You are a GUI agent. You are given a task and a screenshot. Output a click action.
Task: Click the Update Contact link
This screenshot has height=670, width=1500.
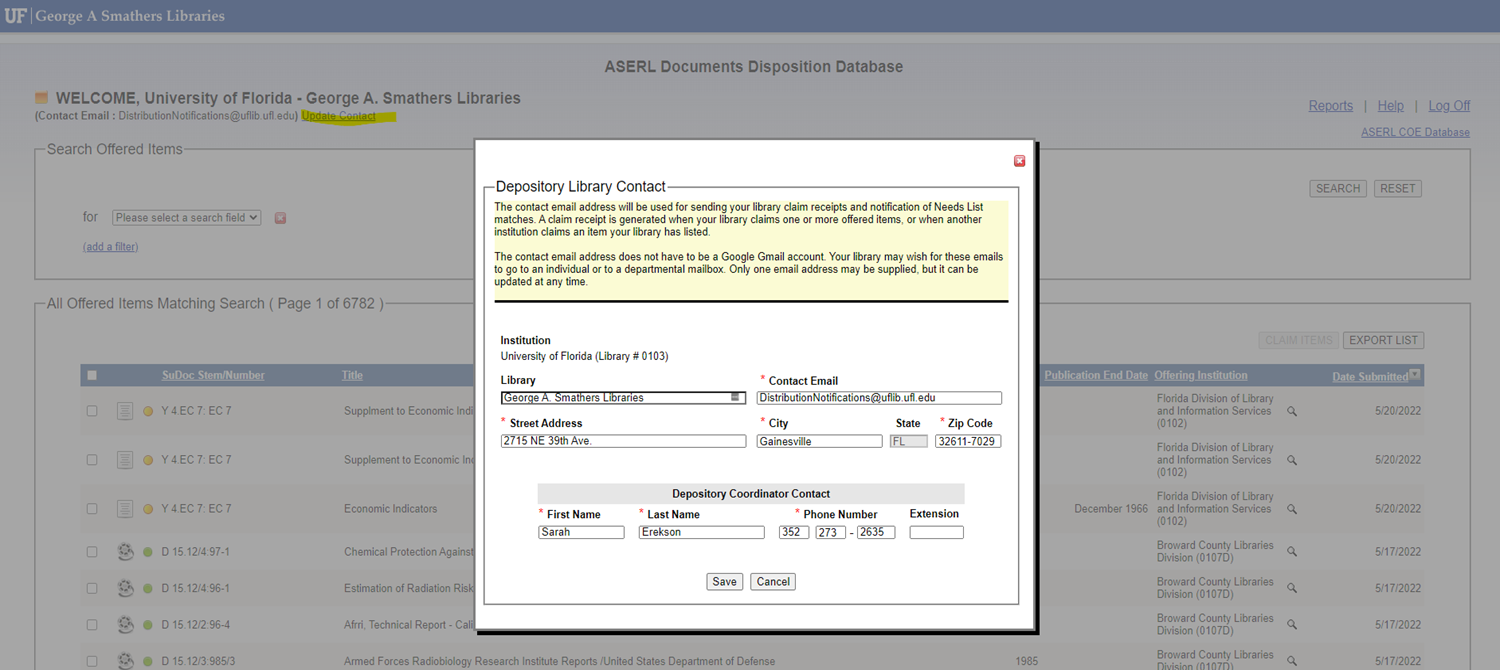pyautogui.click(x=339, y=116)
